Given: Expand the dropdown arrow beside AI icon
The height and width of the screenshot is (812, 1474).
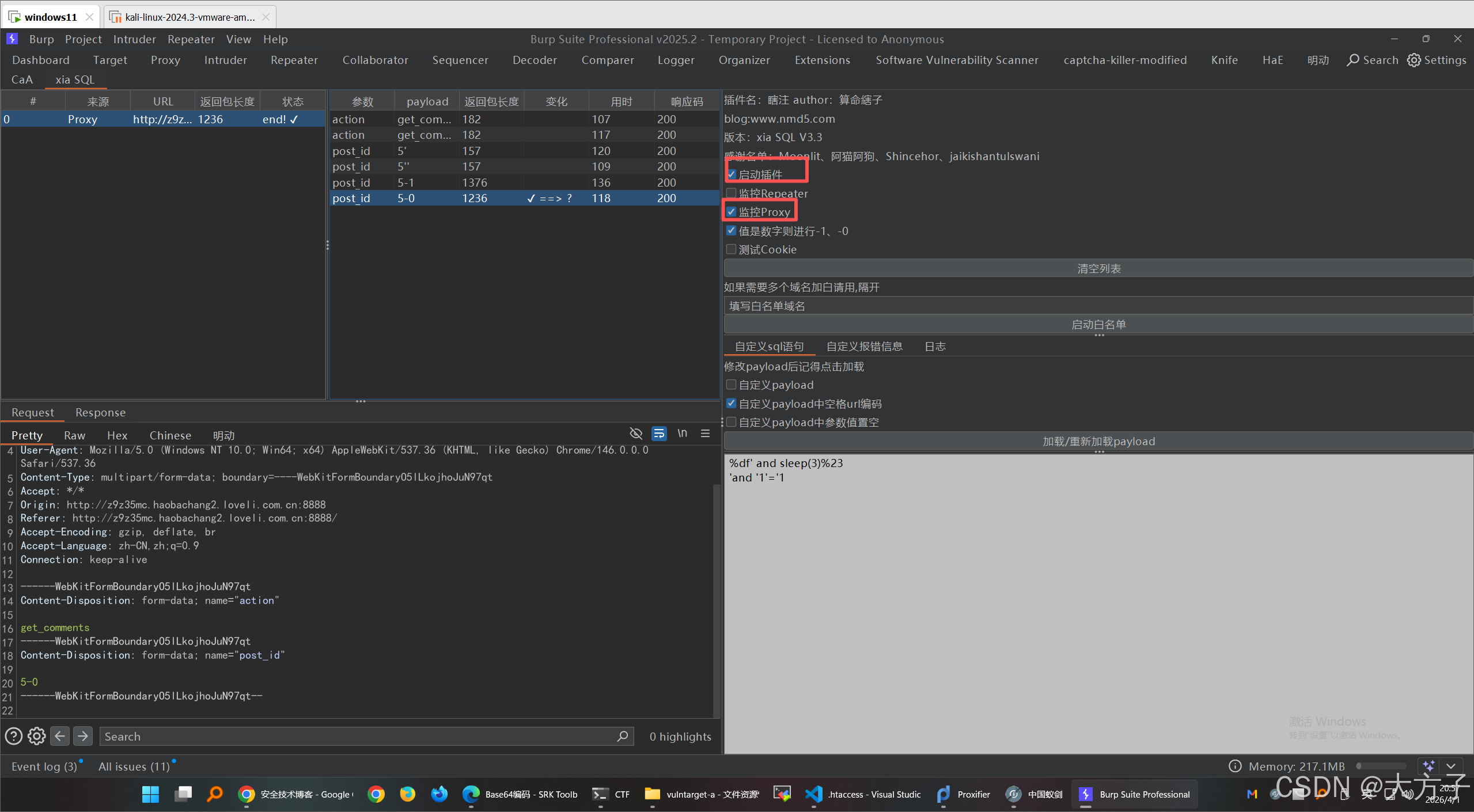Looking at the screenshot, I should (1451, 766).
